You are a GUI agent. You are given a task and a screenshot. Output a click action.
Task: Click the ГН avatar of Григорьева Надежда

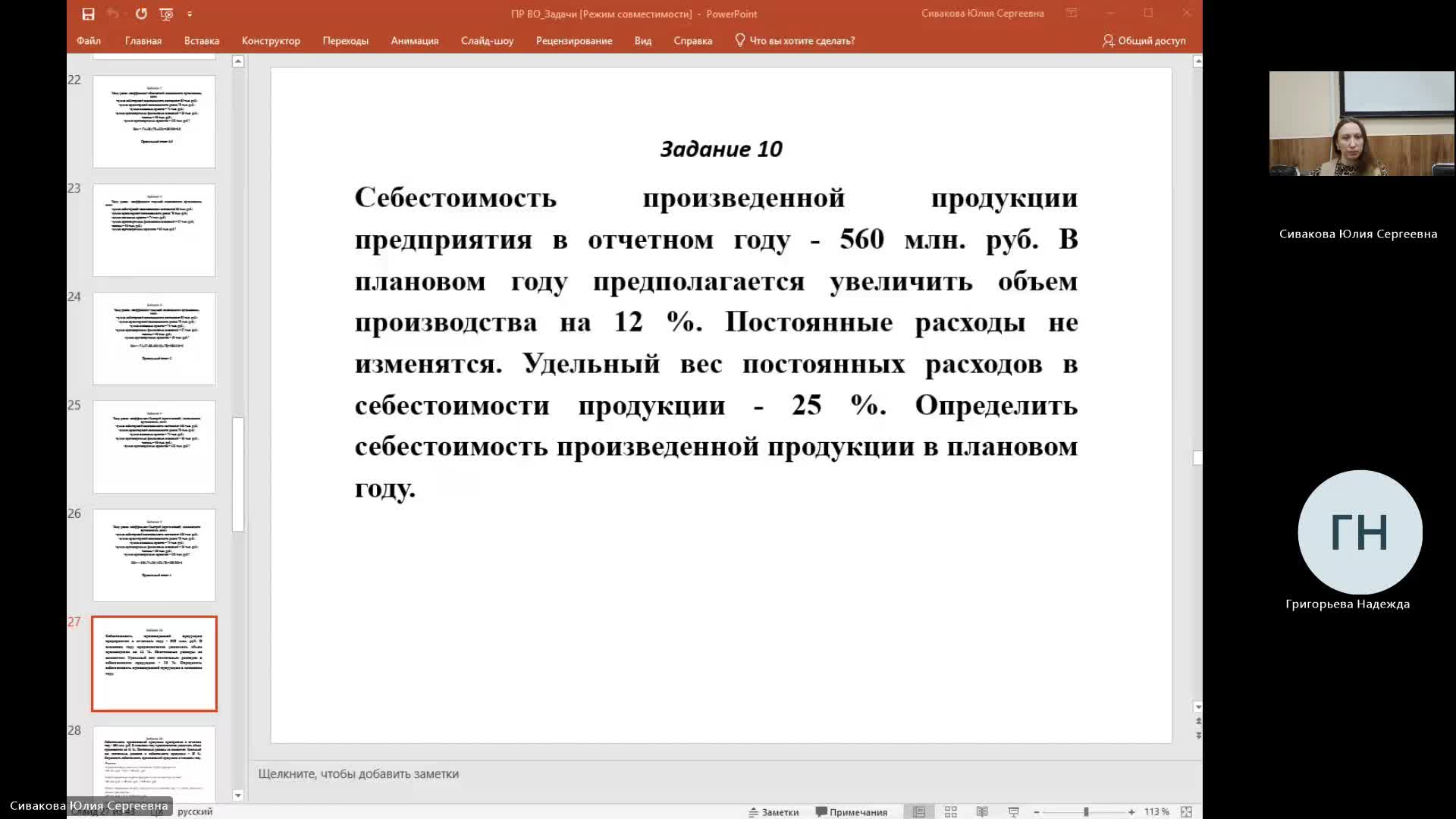pyautogui.click(x=1360, y=532)
